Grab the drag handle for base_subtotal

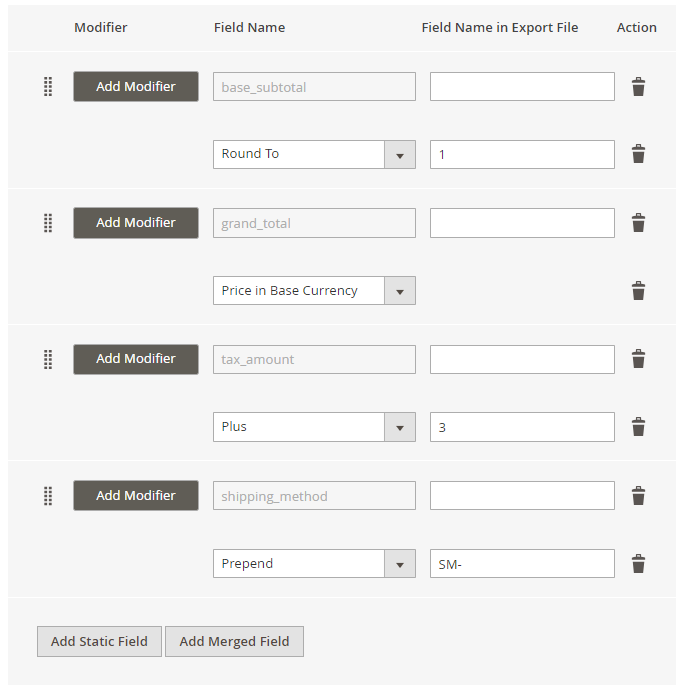click(48, 86)
